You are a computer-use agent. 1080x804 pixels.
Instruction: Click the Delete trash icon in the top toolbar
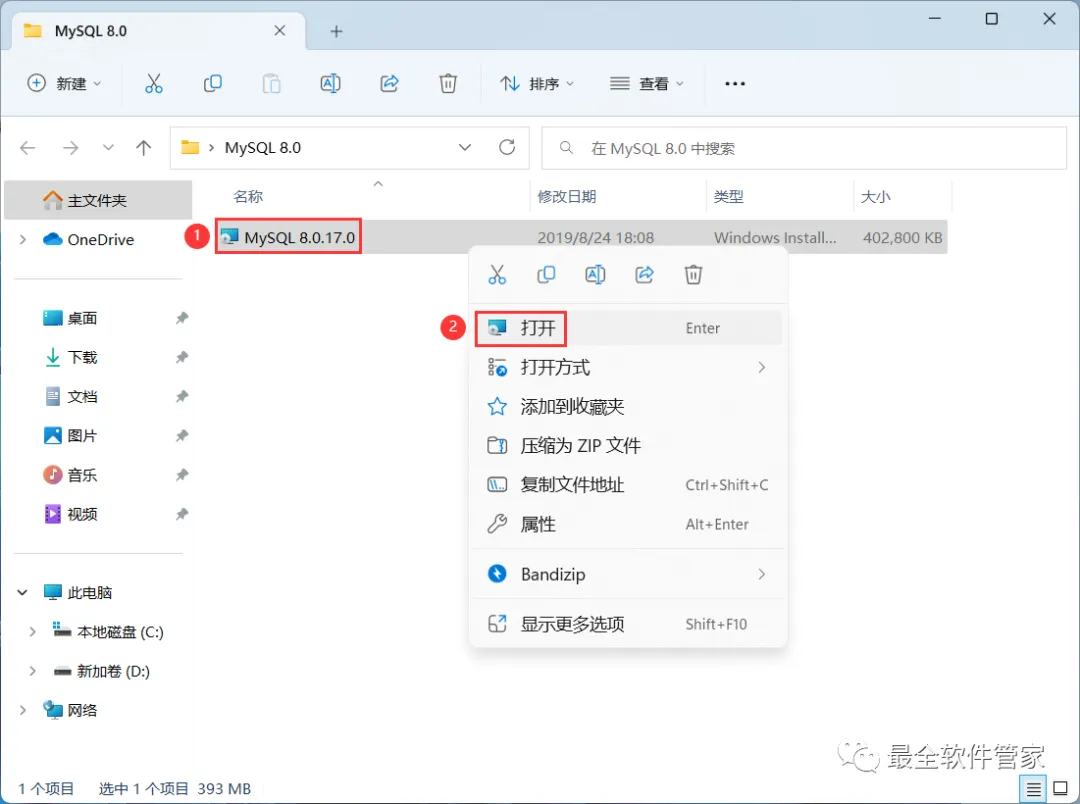click(448, 83)
